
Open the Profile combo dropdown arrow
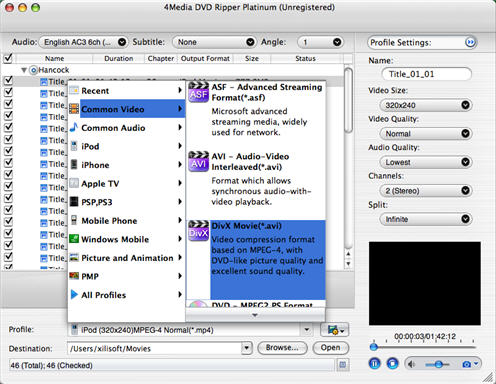pos(306,330)
